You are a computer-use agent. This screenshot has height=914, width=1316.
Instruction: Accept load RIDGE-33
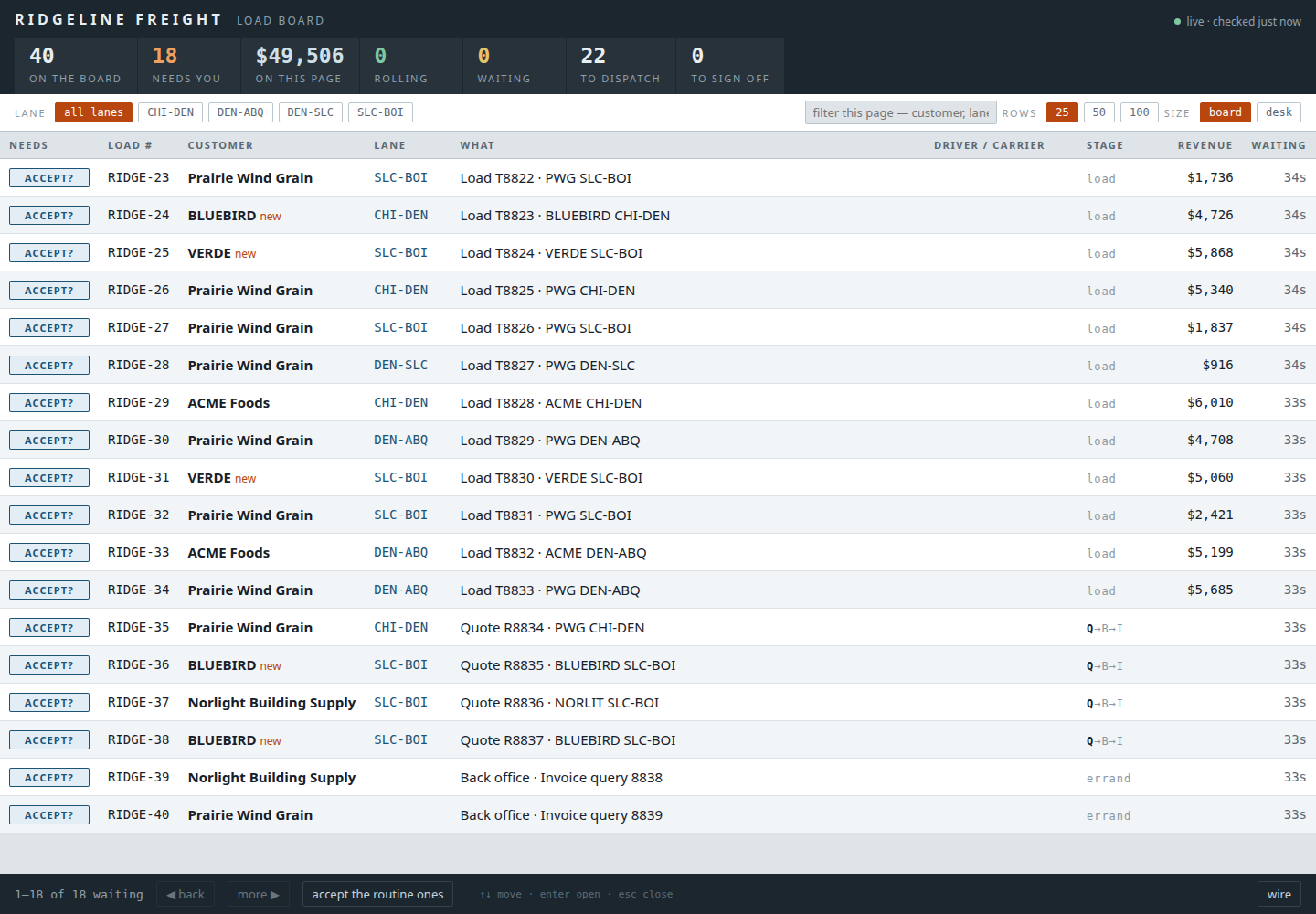49,553
